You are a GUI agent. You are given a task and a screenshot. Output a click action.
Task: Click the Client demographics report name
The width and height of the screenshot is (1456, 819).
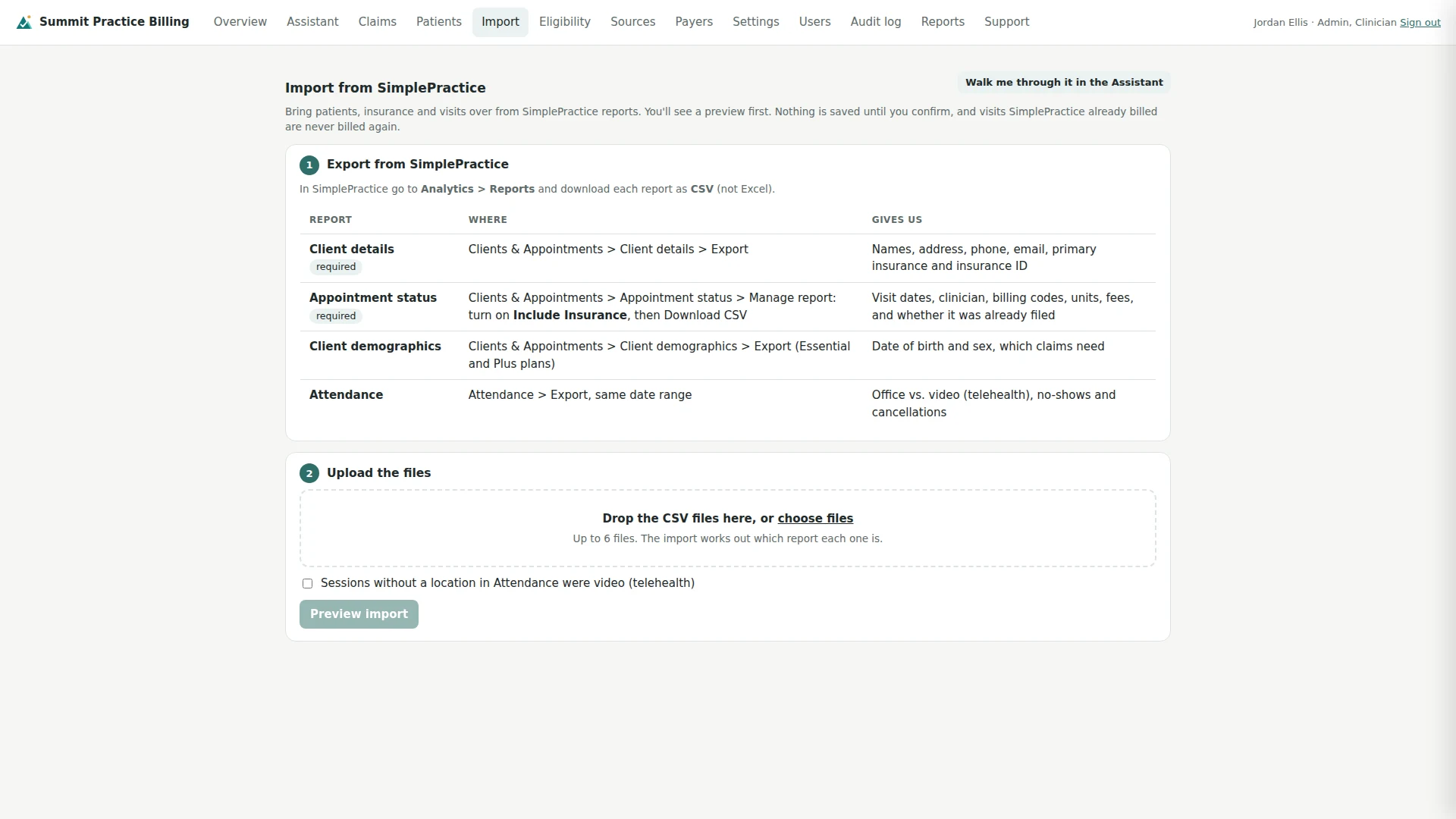375,347
